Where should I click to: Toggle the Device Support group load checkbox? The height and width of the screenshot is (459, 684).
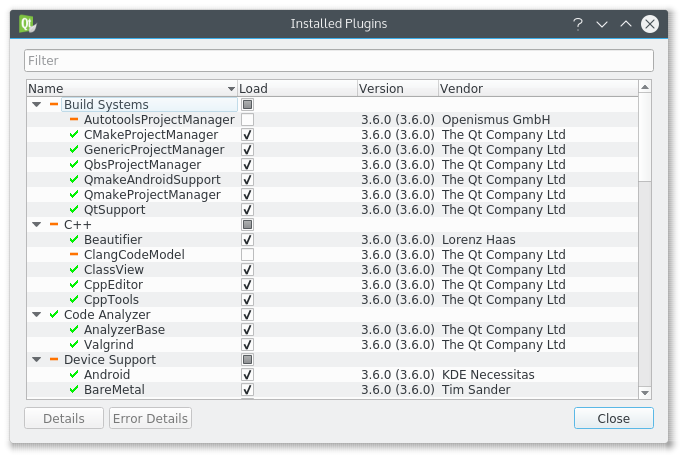pyautogui.click(x=247, y=360)
